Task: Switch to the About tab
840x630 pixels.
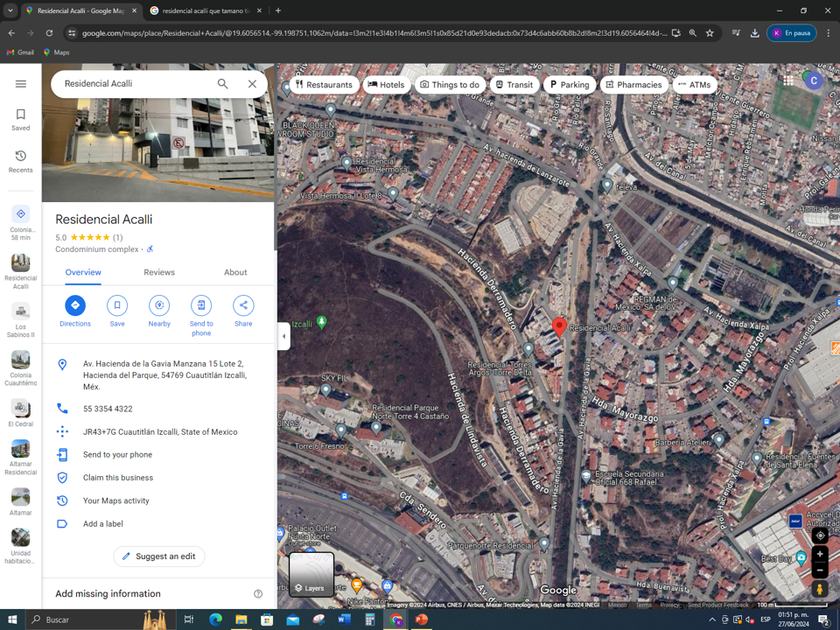Action: [x=235, y=272]
